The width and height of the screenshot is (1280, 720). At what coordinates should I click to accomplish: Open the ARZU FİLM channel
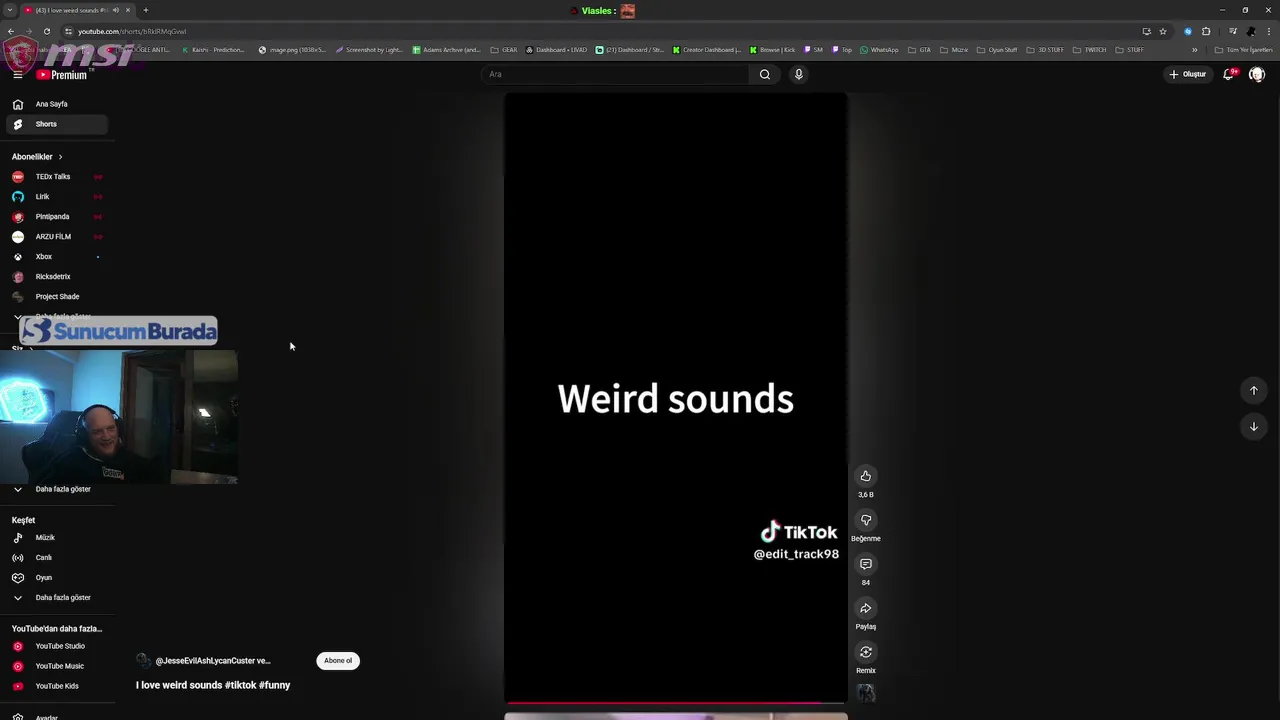coord(58,237)
